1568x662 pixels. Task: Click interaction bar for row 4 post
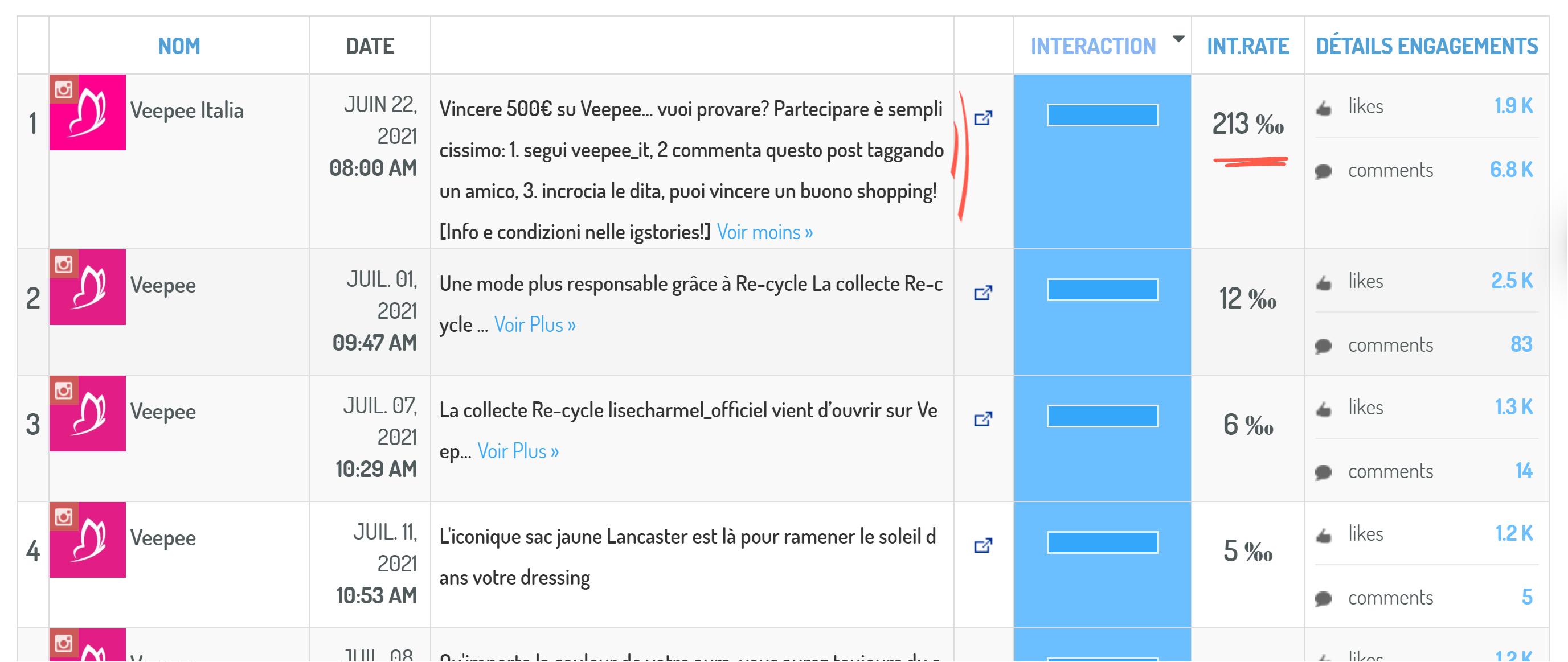[1102, 542]
